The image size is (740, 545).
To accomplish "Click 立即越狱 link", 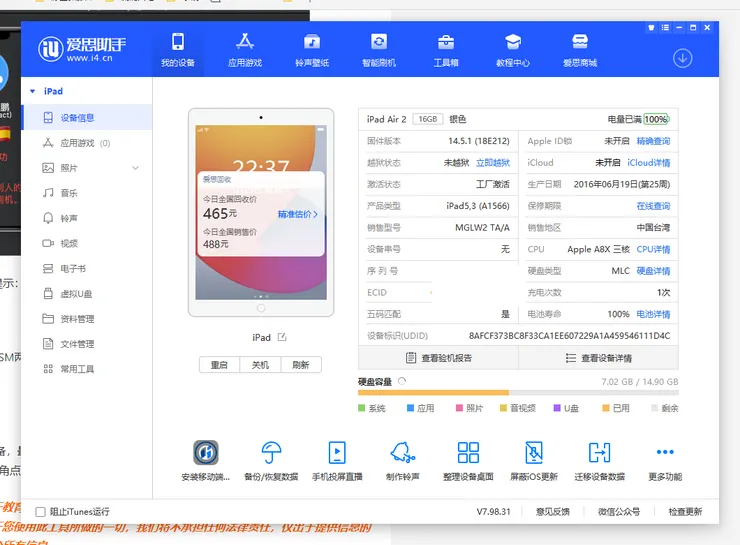I will 493,163.
